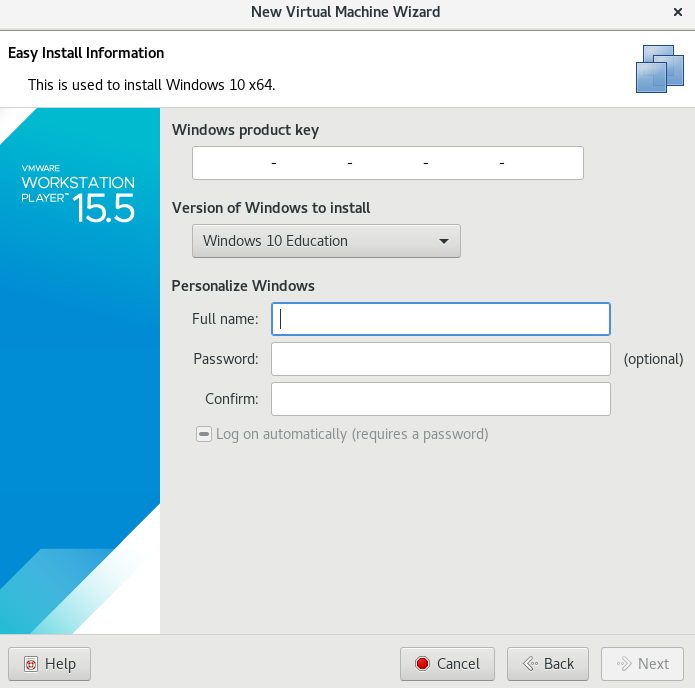Image resolution: width=695 pixels, height=688 pixels.
Task: Click the Windows product key field
Action: pyautogui.click(x=388, y=163)
